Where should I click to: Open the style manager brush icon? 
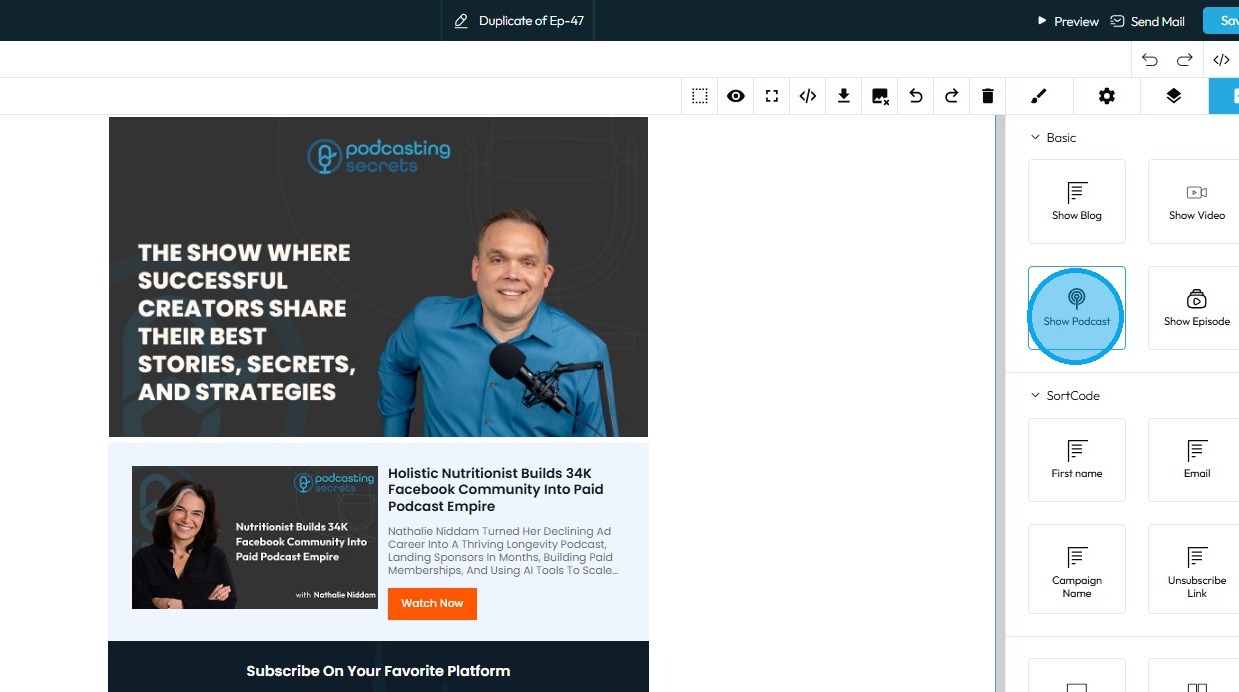(x=1038, y=96)
